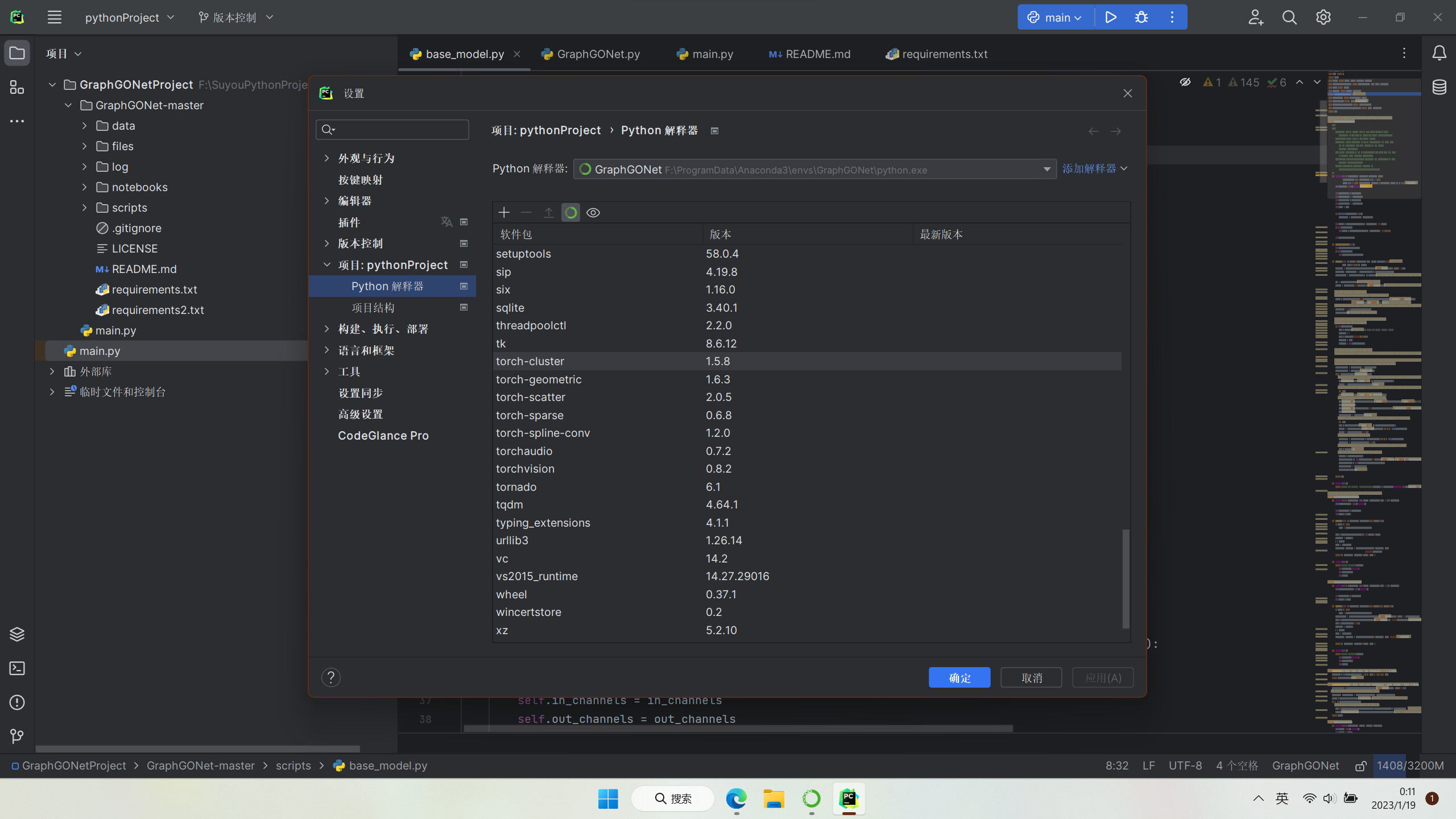Toggle the Conda package manager mode
This screenshot has height=819, width=1456.
(x=570, y=212)
